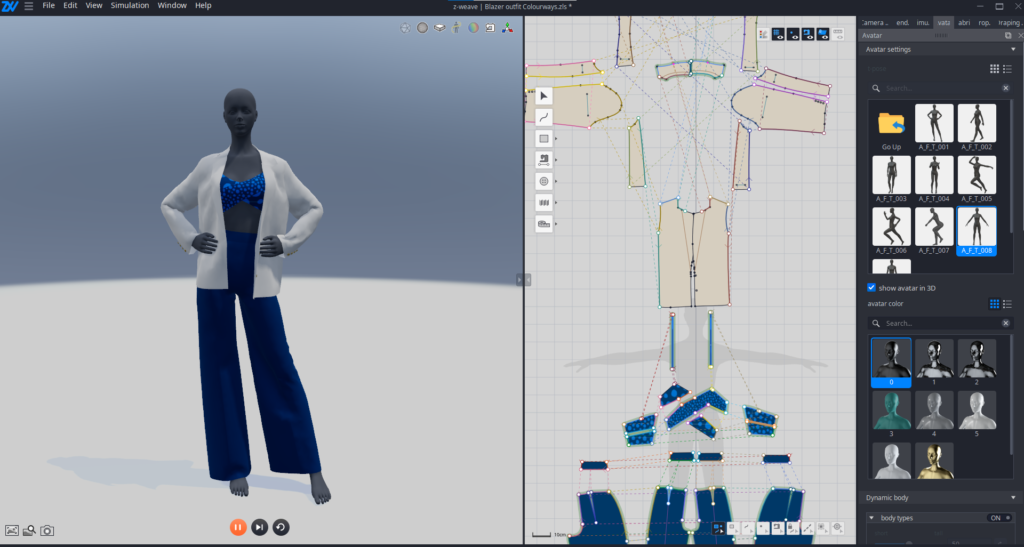The height and width of the screenshot is (547, 1024).
Task: Expand the rectangle tool submenu arrow
Action: coord(556,139)
